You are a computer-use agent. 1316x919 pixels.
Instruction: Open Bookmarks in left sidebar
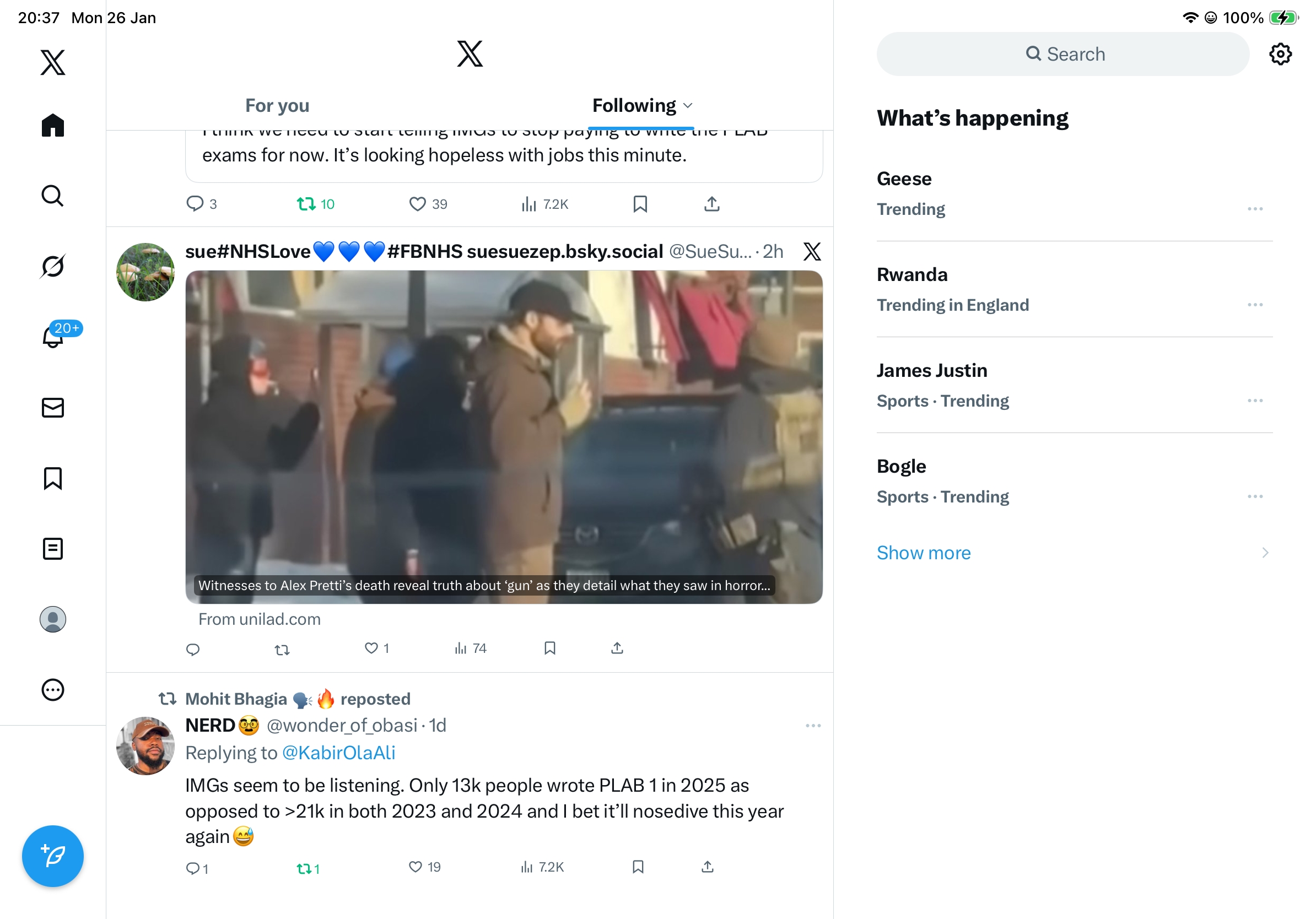(53, 478)
